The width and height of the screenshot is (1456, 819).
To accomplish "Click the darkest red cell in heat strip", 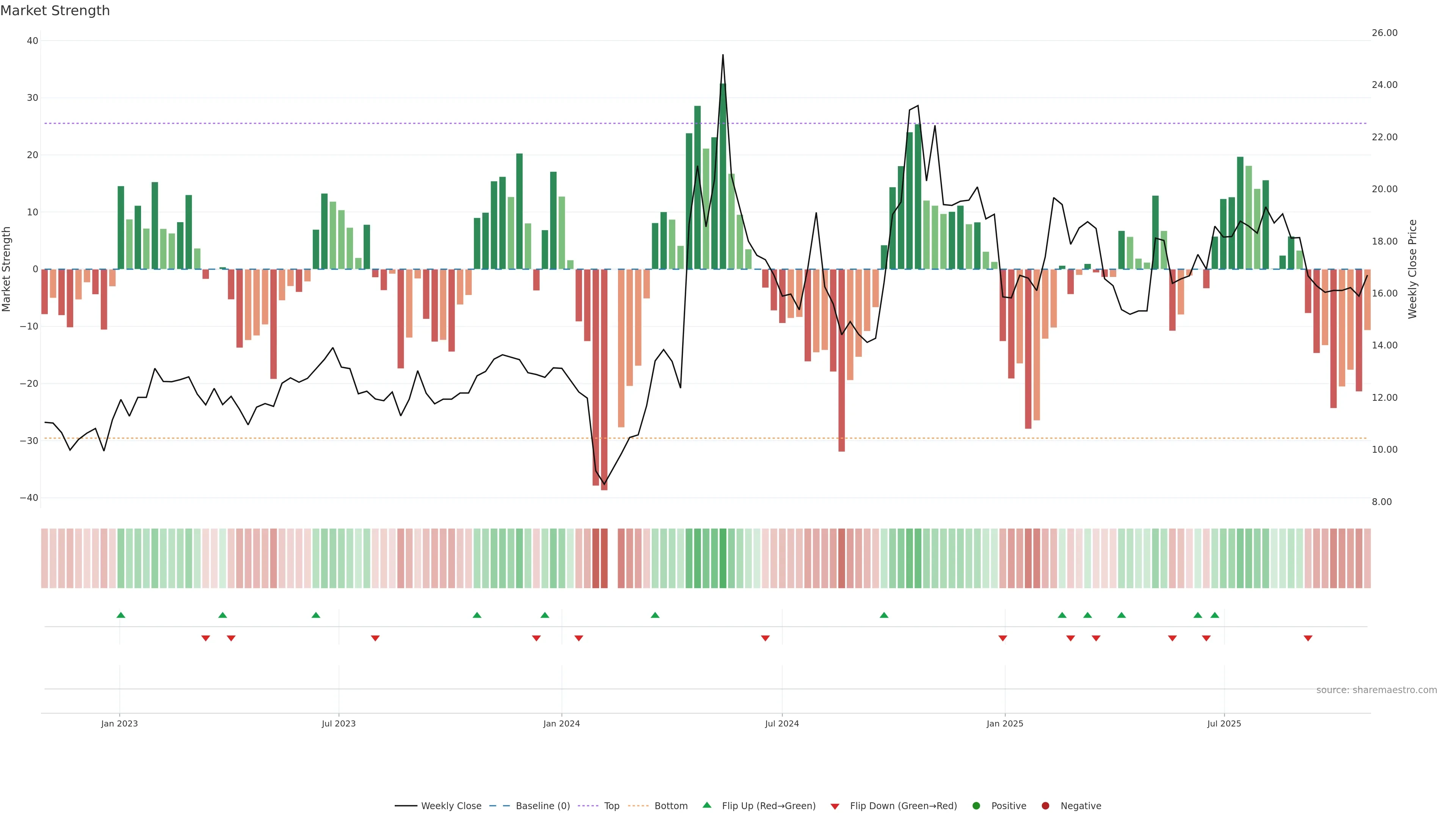I will click(604, 559).
